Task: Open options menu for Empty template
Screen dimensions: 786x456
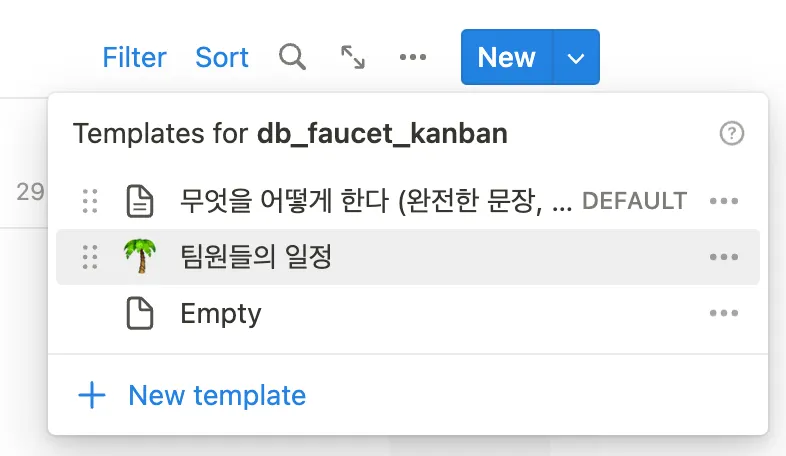Action: pos(723,313)
